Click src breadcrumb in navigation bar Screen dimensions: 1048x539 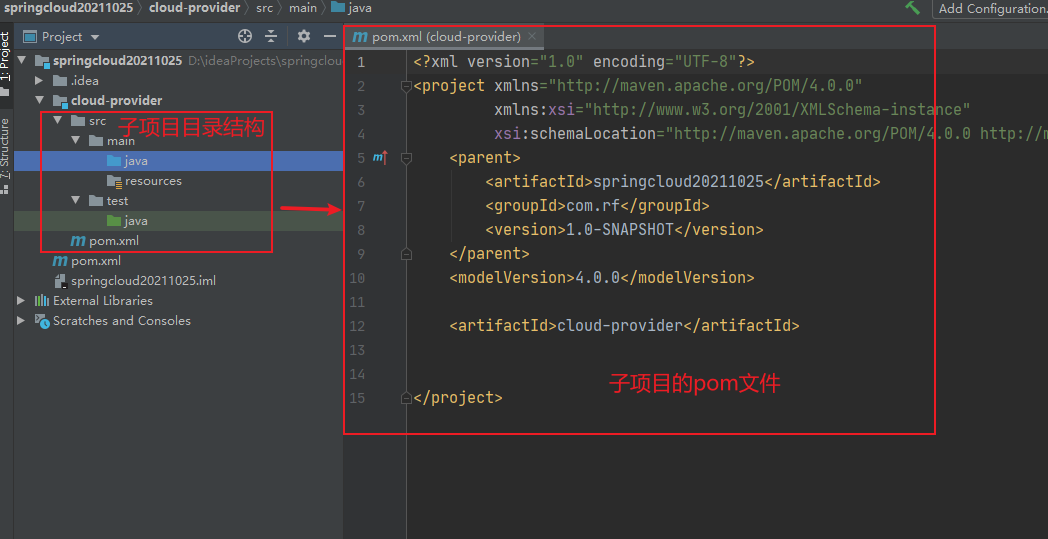coord(265,8)
